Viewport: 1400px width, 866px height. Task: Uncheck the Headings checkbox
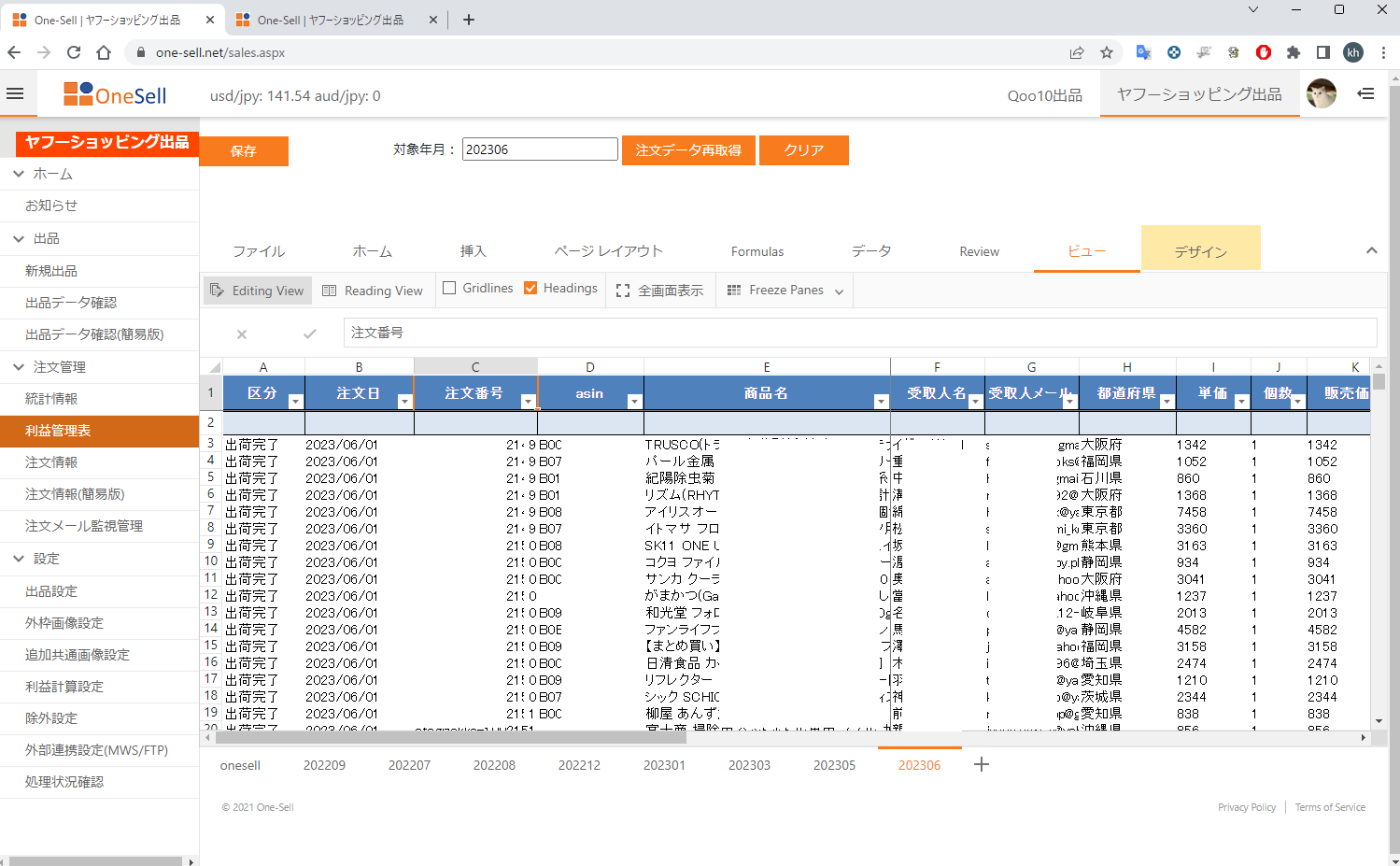tap(530, 288)
